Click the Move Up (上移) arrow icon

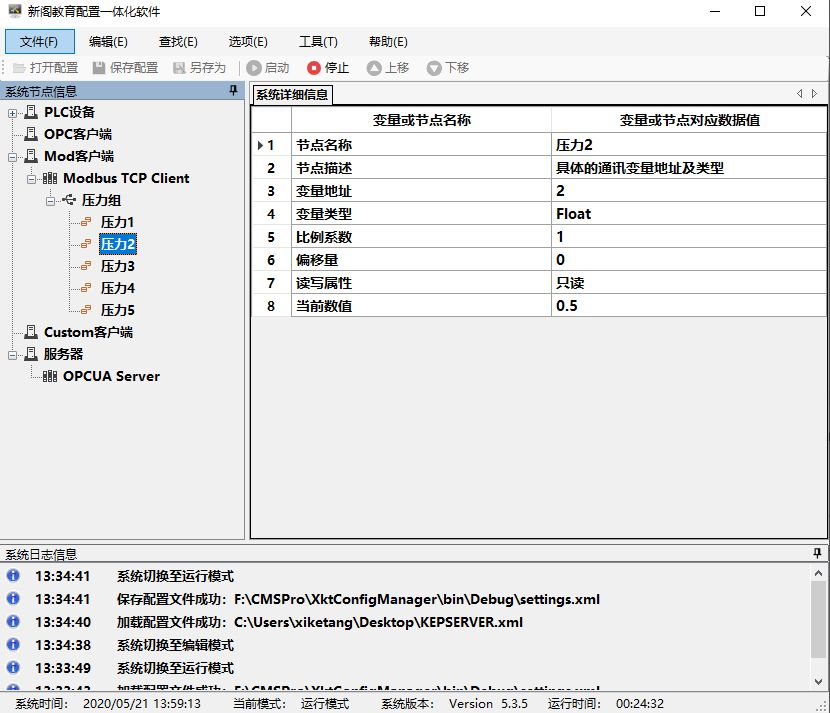click(374, 68)
